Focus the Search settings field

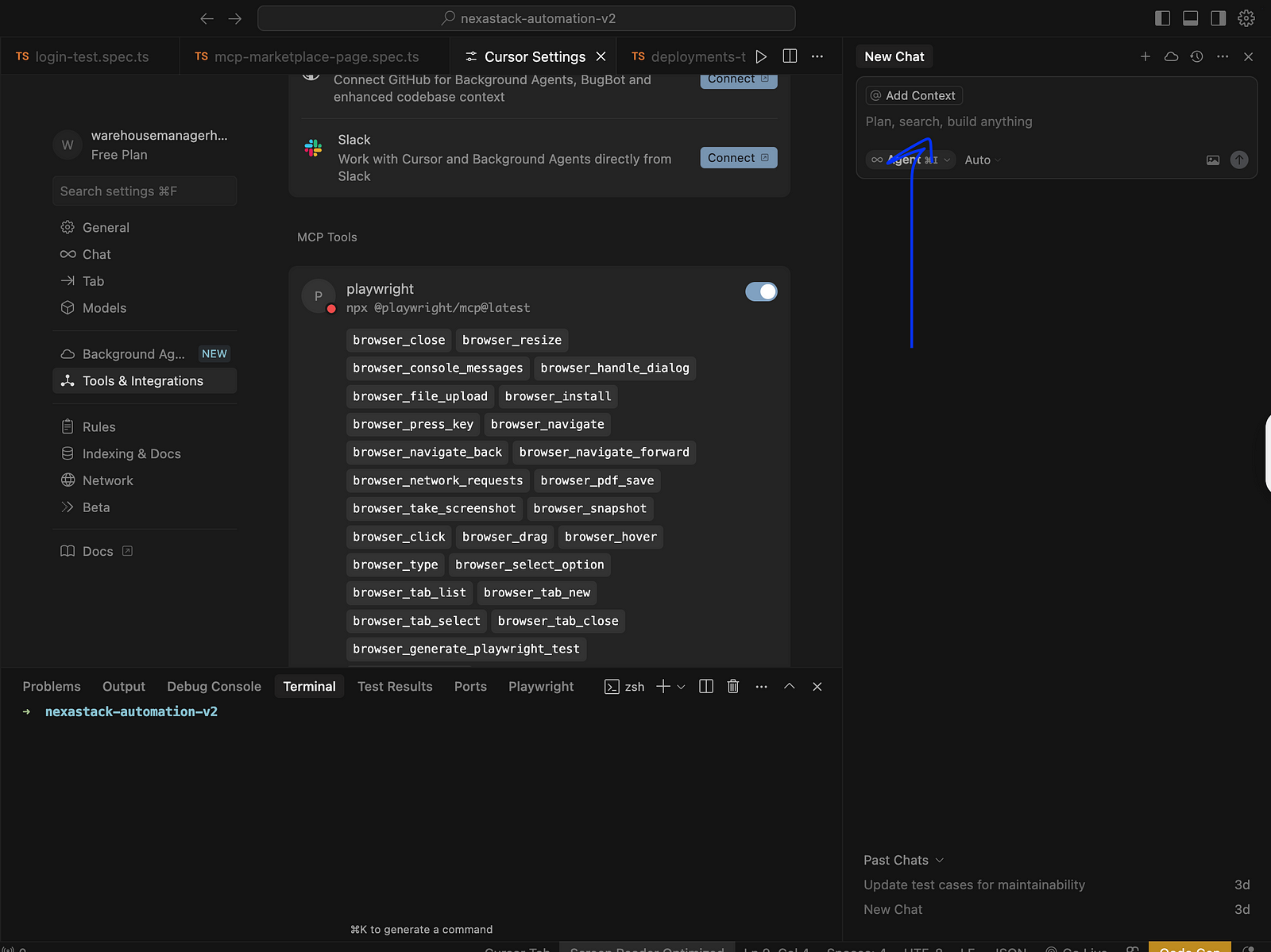click(145, 191)
